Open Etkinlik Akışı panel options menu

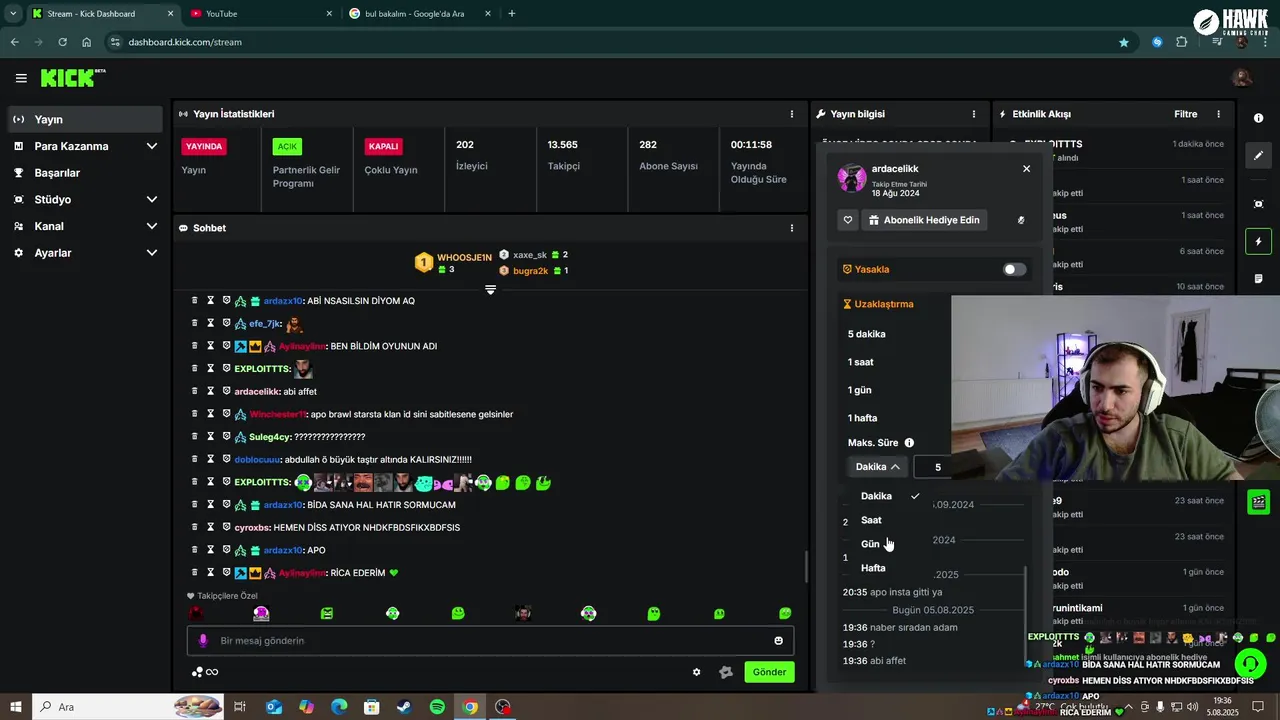click(x=1218, y=114)
